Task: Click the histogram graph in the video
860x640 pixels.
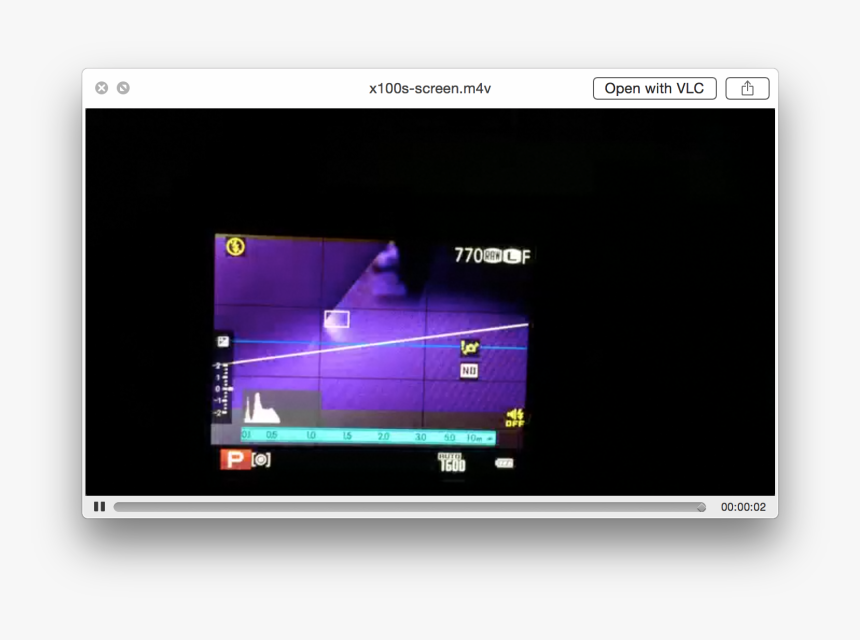Action: click(262, 407)
